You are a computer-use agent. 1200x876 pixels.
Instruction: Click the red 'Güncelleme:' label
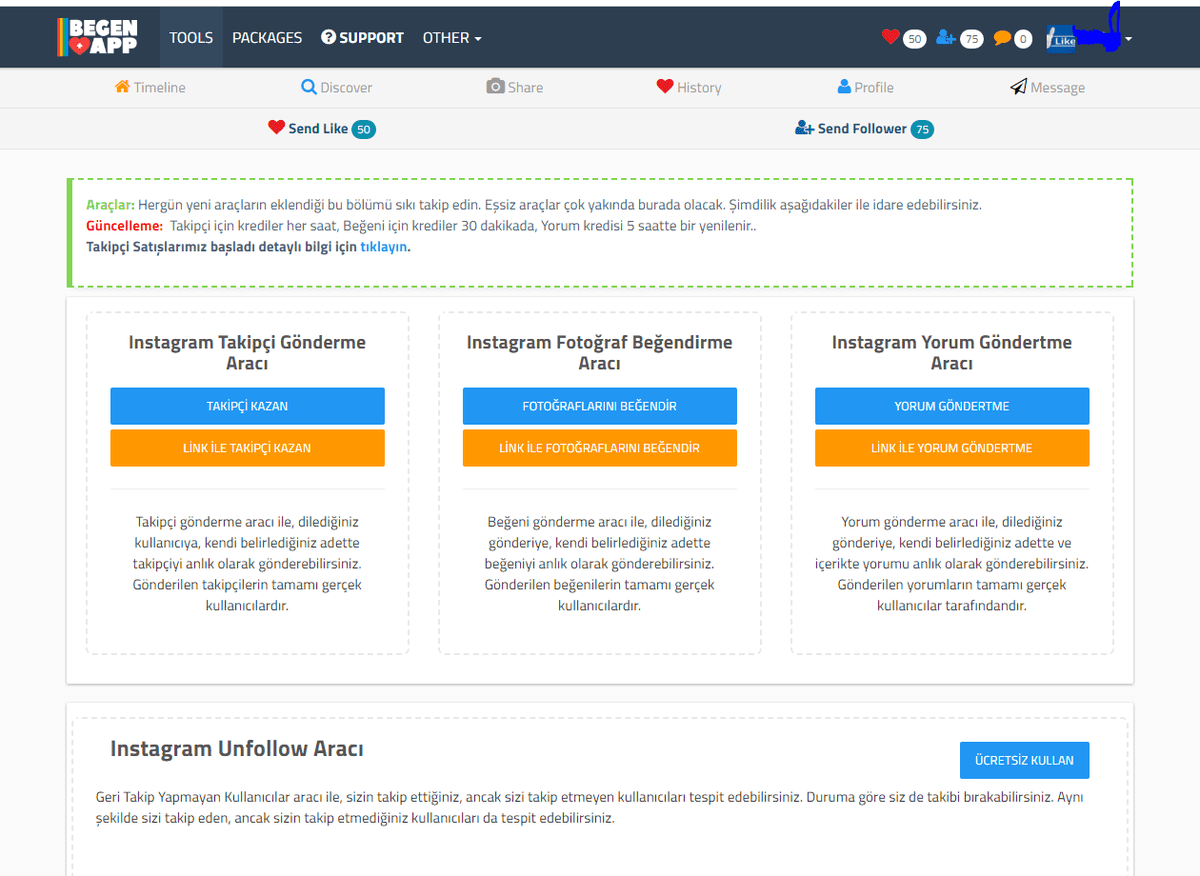click(x=125, y=226)
